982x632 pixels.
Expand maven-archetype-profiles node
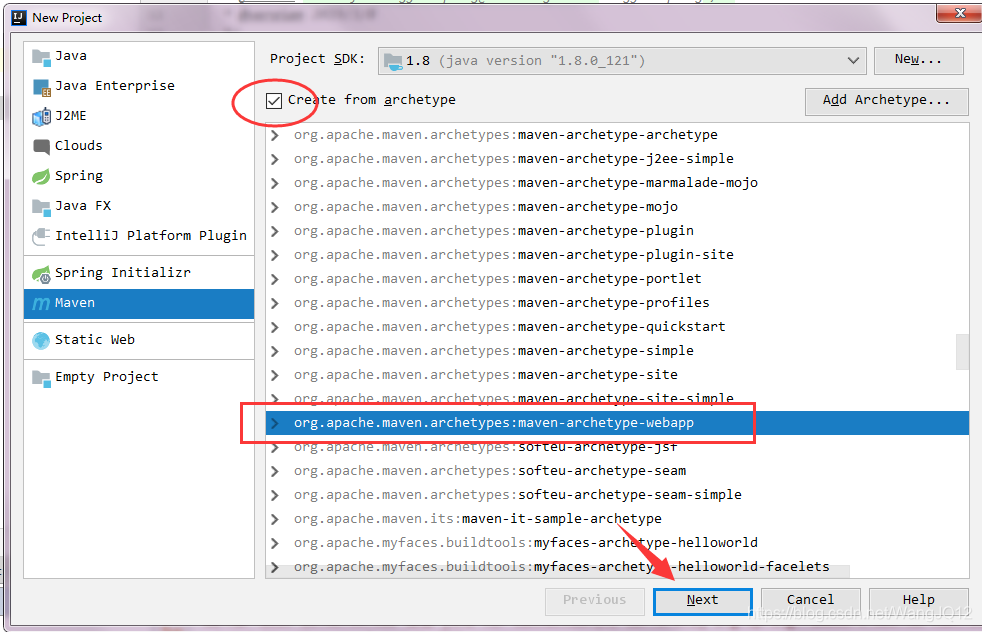(x=274, y=303)
